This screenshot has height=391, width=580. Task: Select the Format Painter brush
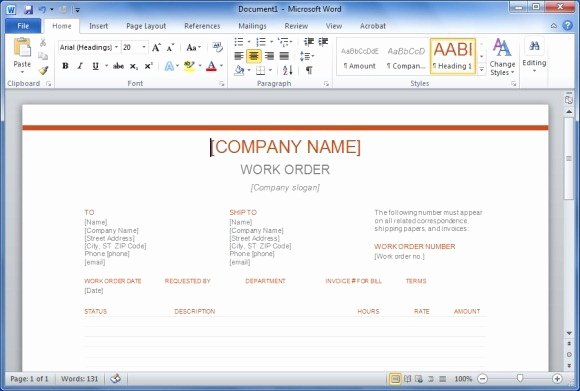pyautogui.click(x=43, y=70)
